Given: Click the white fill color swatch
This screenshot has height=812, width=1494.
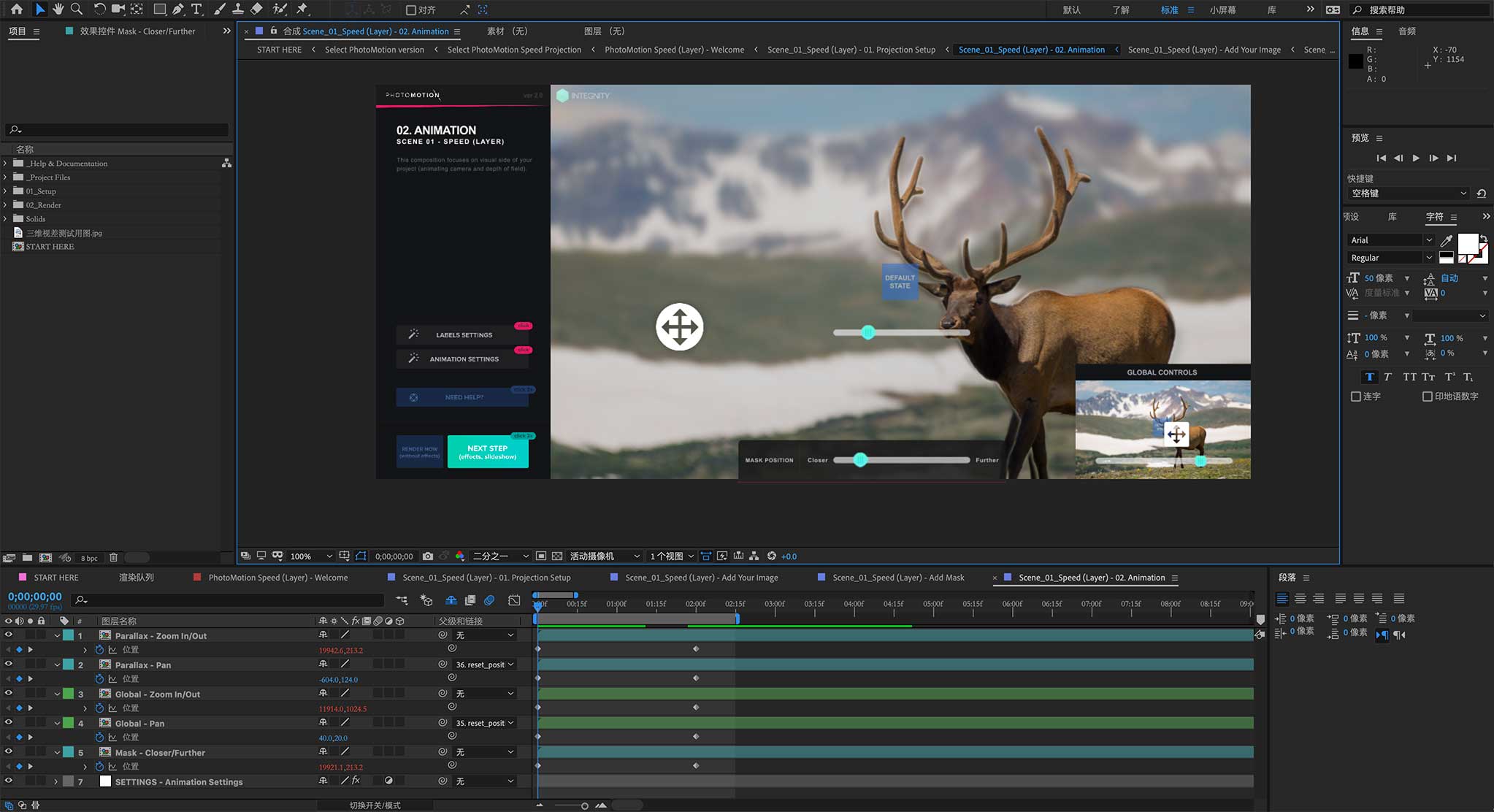Looking at the screenshot, I should click(x=1467, y=244).
